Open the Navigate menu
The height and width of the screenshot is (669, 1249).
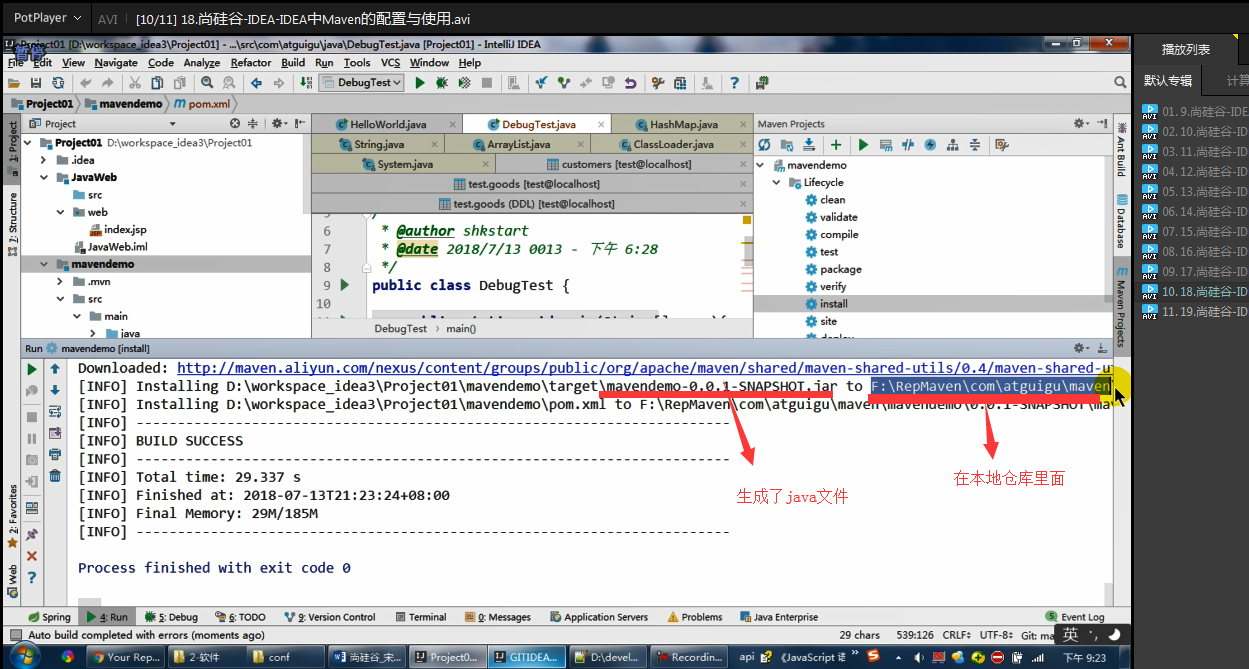click(116, 62)
